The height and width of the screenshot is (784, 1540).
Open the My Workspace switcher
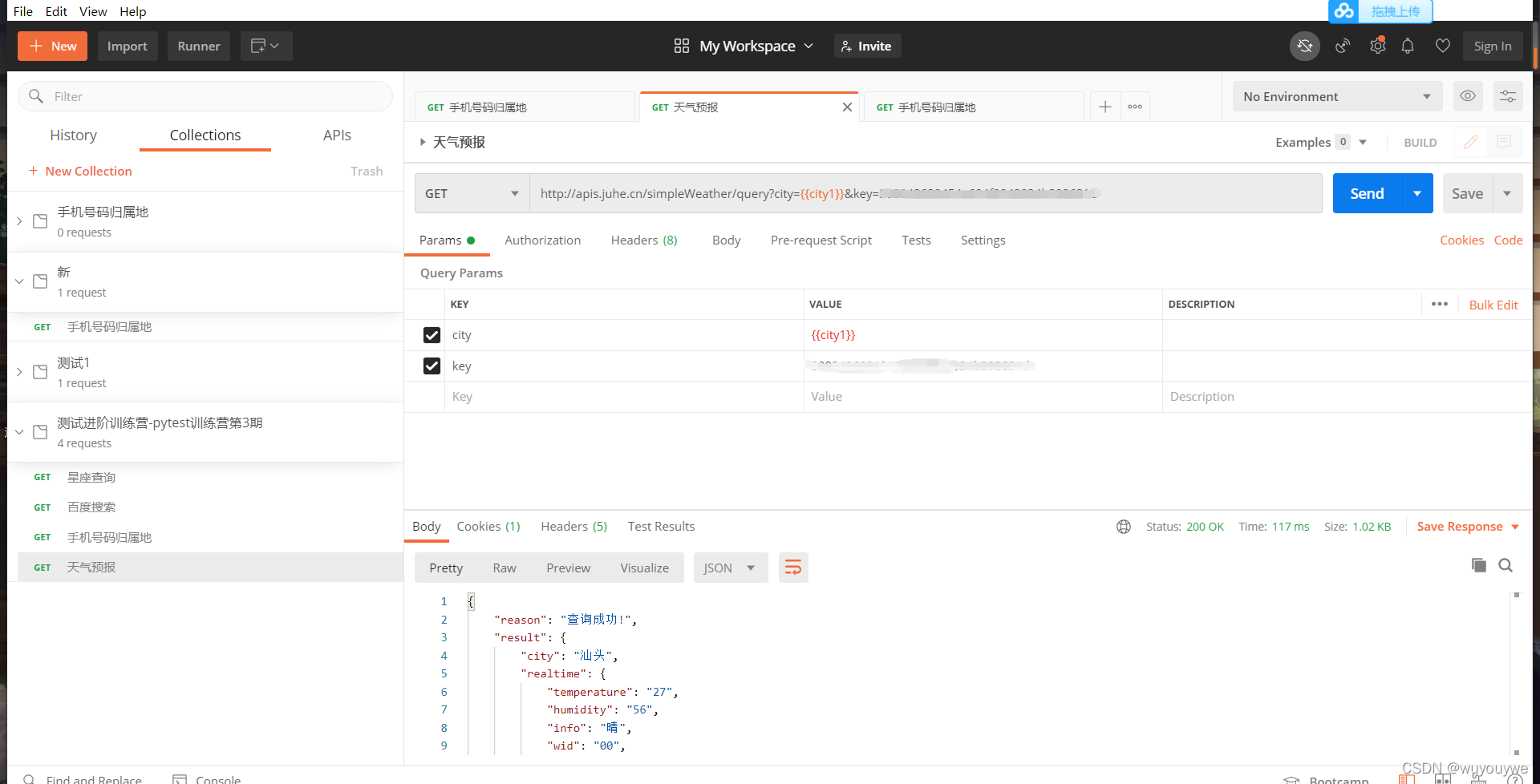pyautogui.click(x=744, y=46)
